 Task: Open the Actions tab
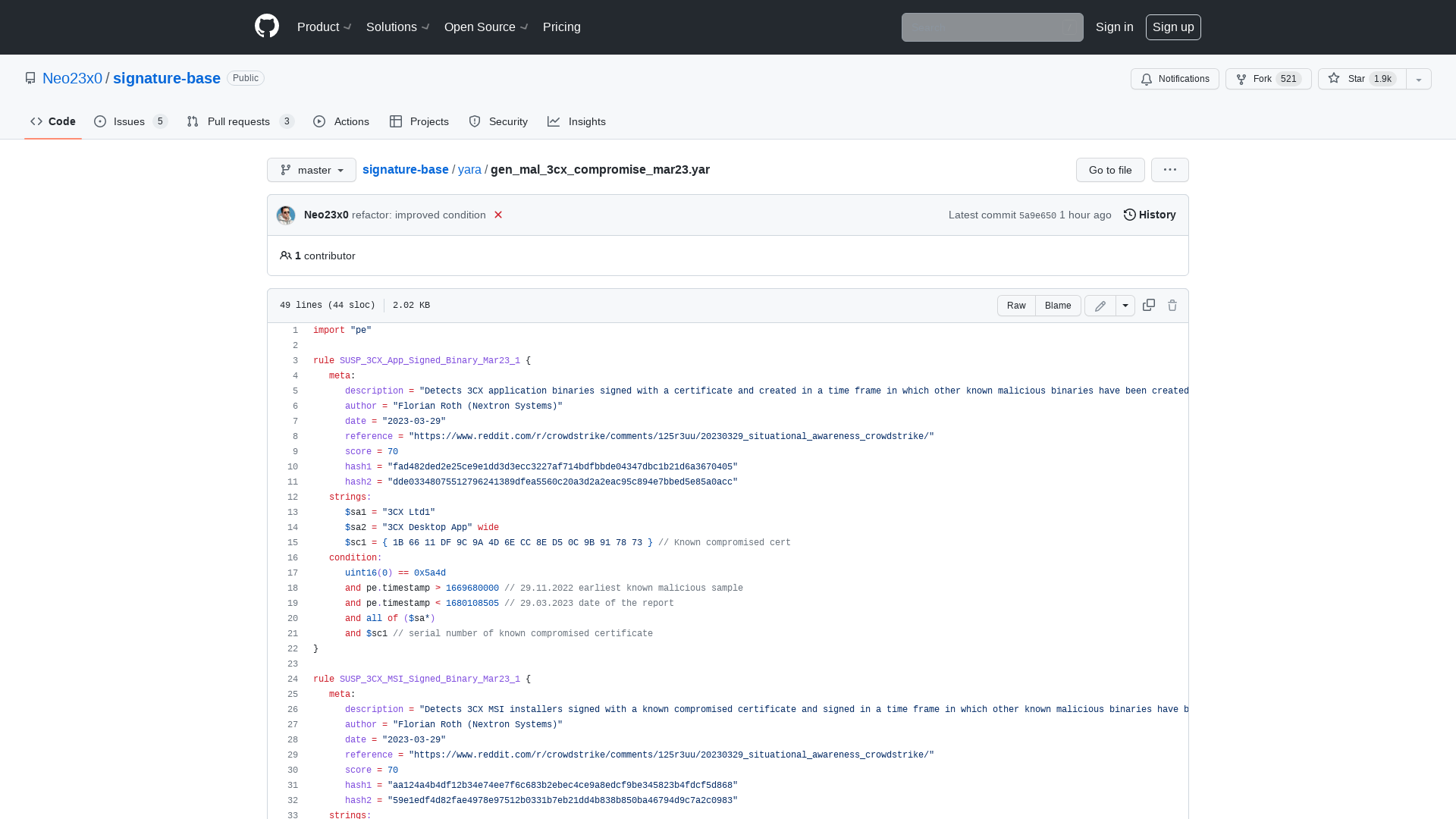pos(341,121)
